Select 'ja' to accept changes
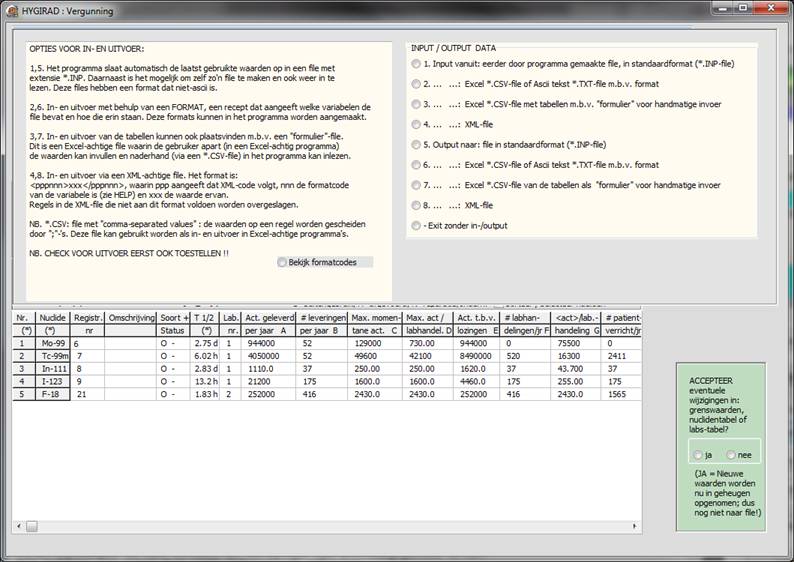Screen dimensions: 794x562 pyautogui.click(x=698, y=455)
